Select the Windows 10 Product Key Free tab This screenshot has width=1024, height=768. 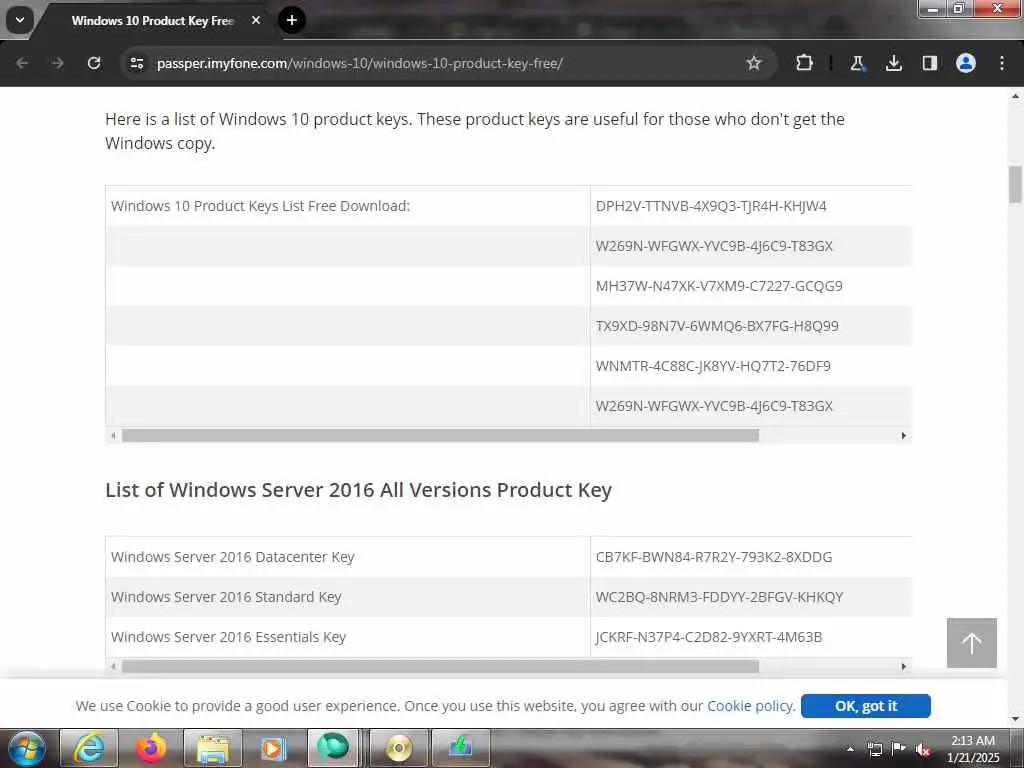[152, 21]
